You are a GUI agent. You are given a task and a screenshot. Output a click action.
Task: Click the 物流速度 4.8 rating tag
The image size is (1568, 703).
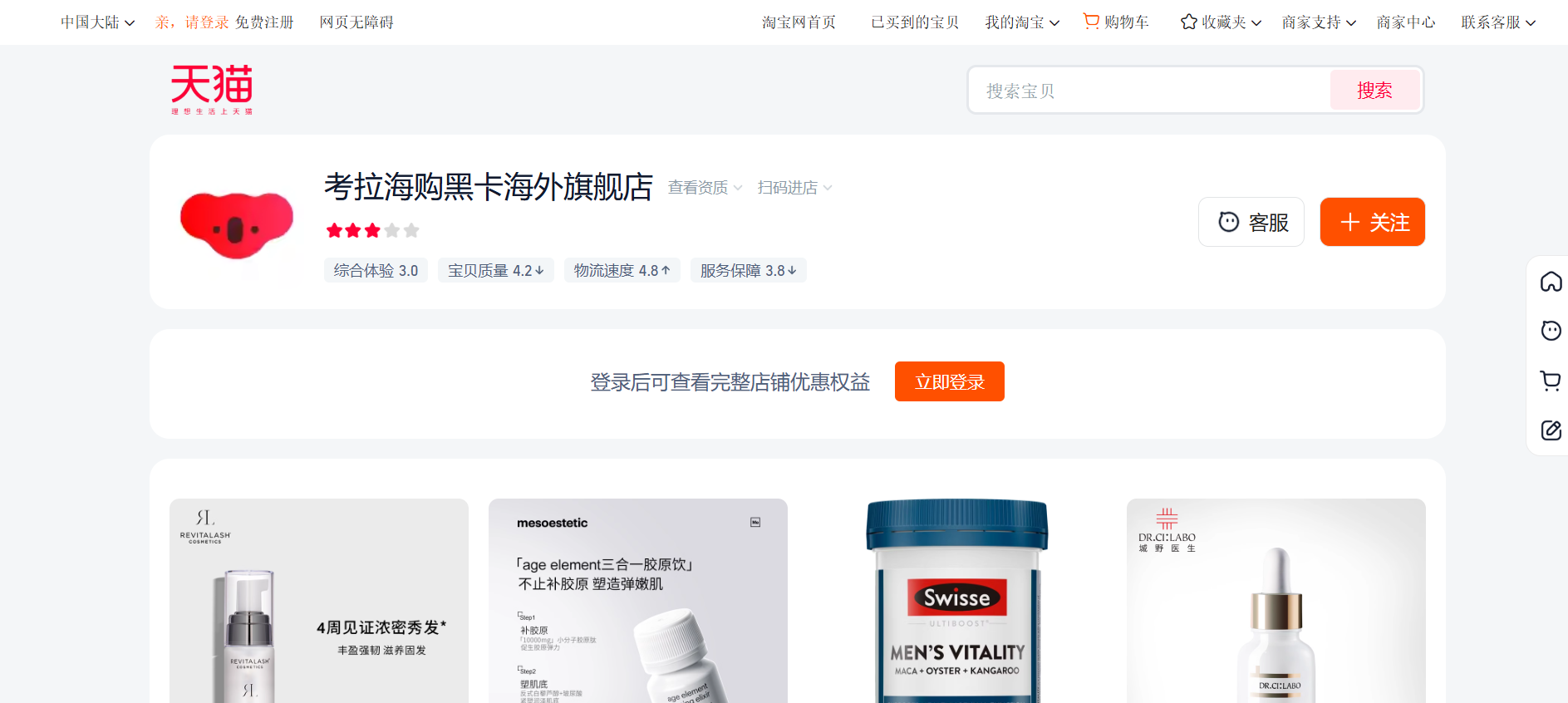[622, 270]
